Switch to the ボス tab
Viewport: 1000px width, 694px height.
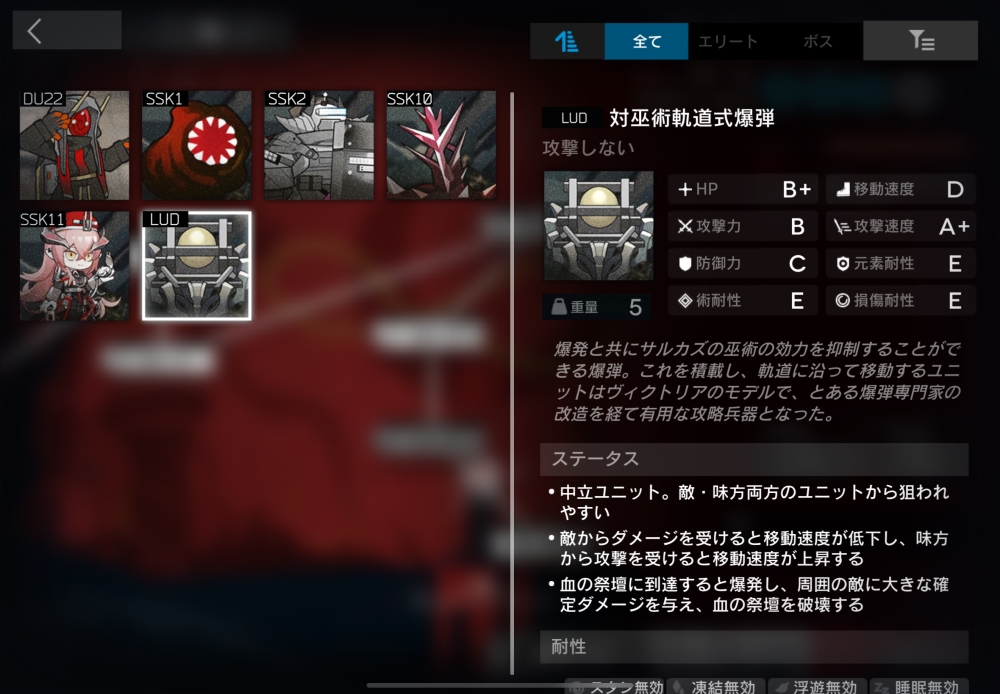tap(818, 41)
